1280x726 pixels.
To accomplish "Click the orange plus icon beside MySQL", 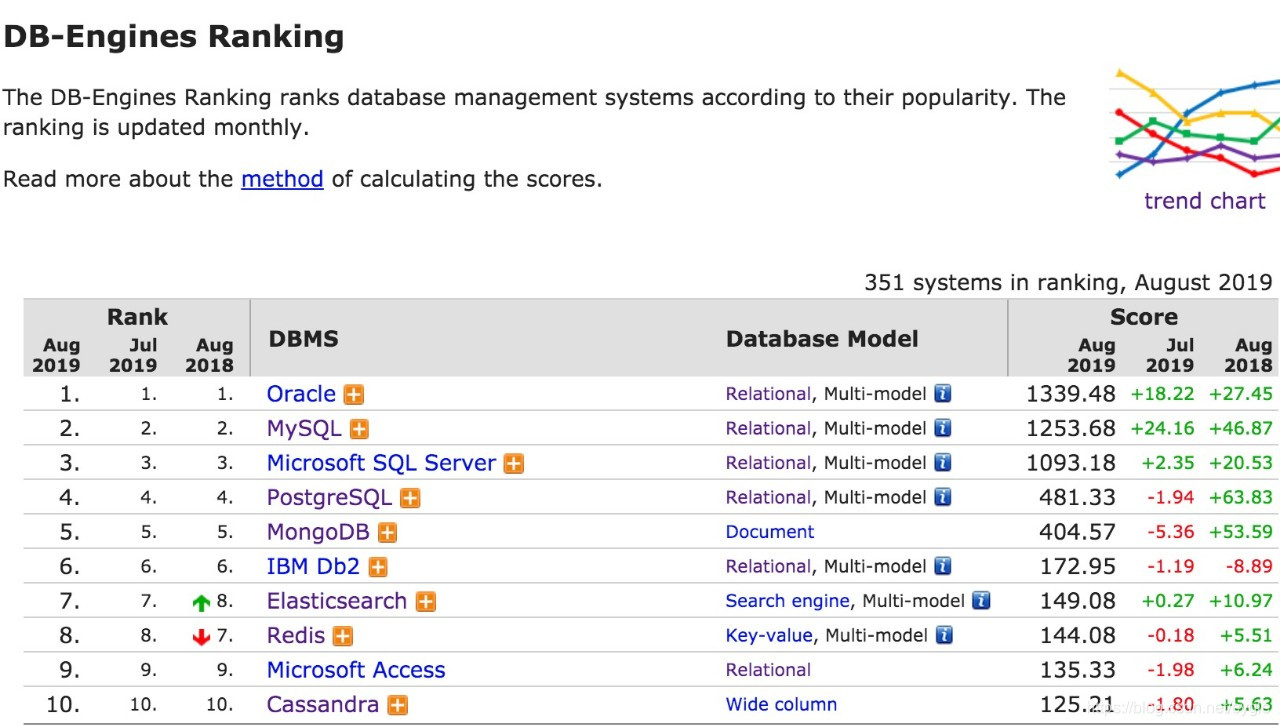I will coord(359,429).
